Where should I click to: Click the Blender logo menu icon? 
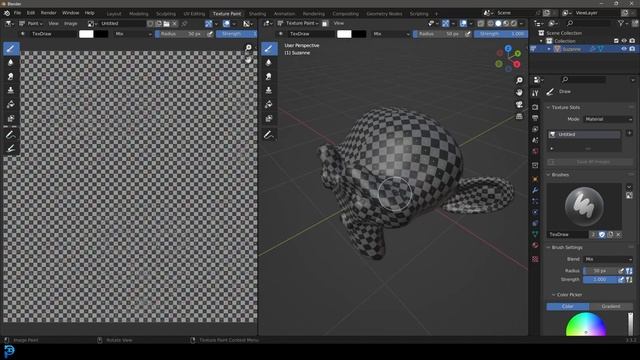point(7,13)
